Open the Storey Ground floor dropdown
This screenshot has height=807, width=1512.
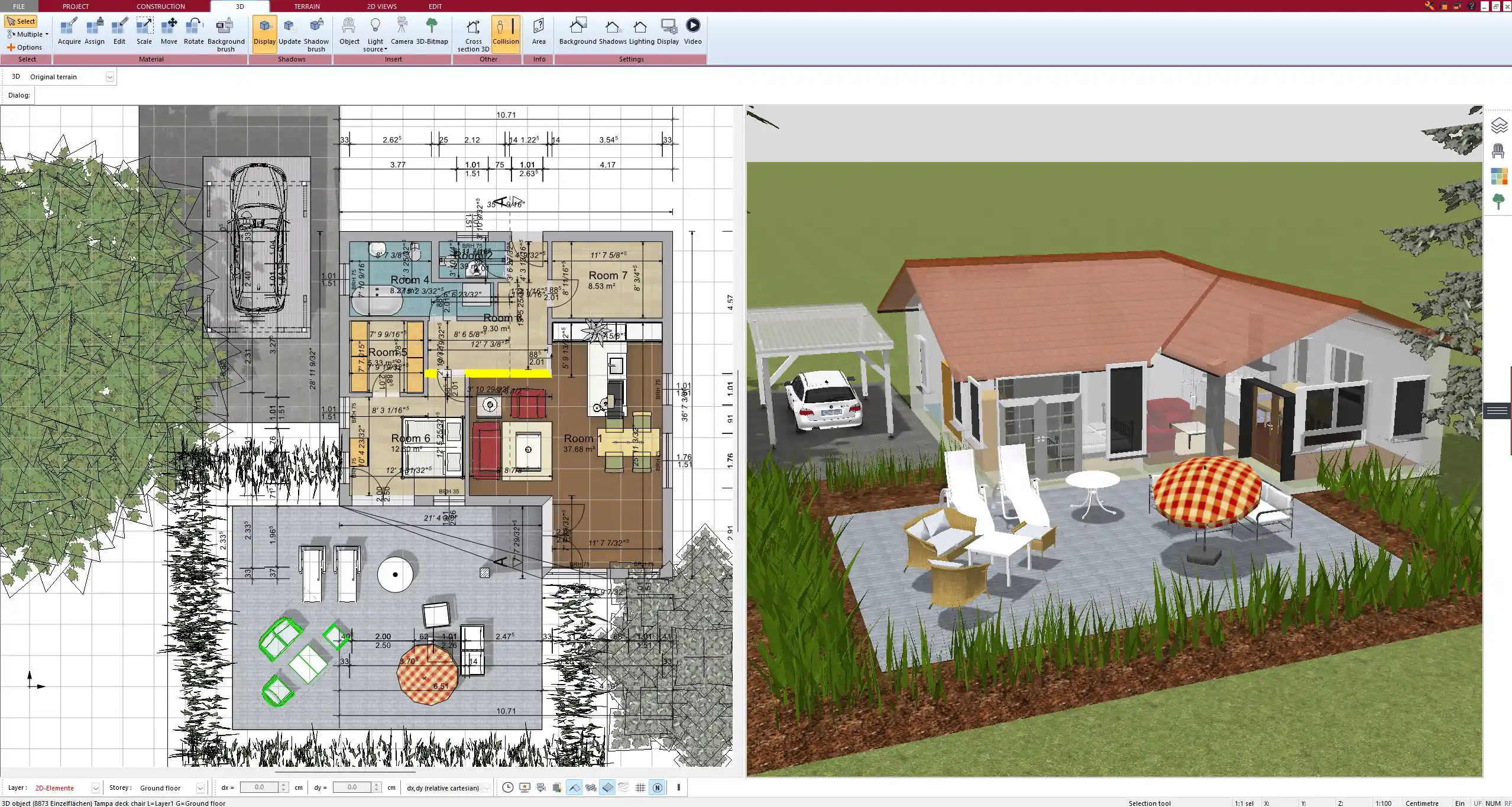(200, 788)
